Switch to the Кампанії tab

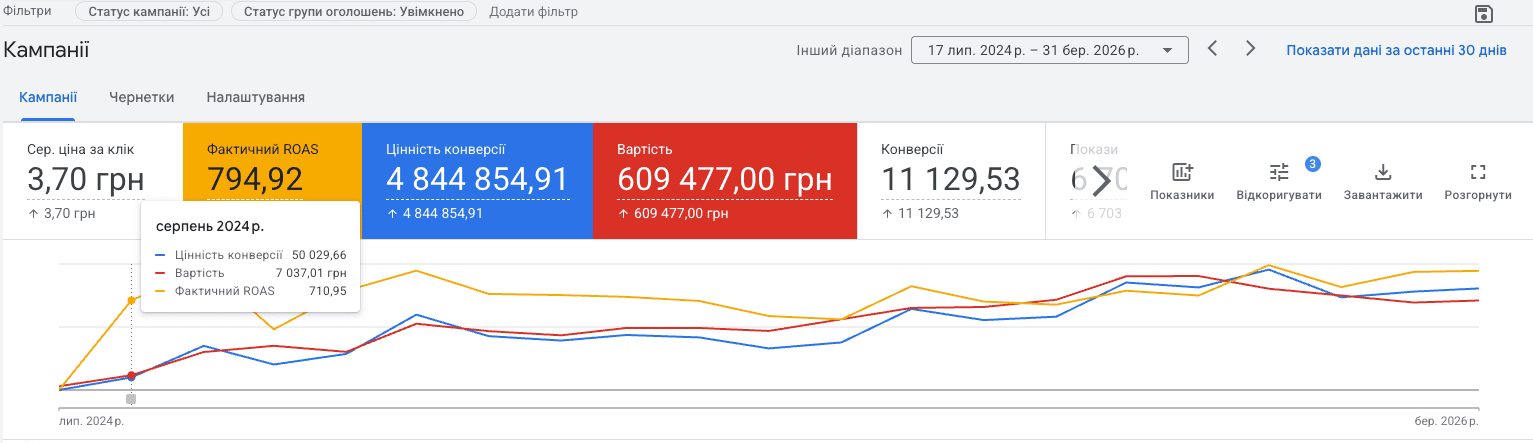48,97
